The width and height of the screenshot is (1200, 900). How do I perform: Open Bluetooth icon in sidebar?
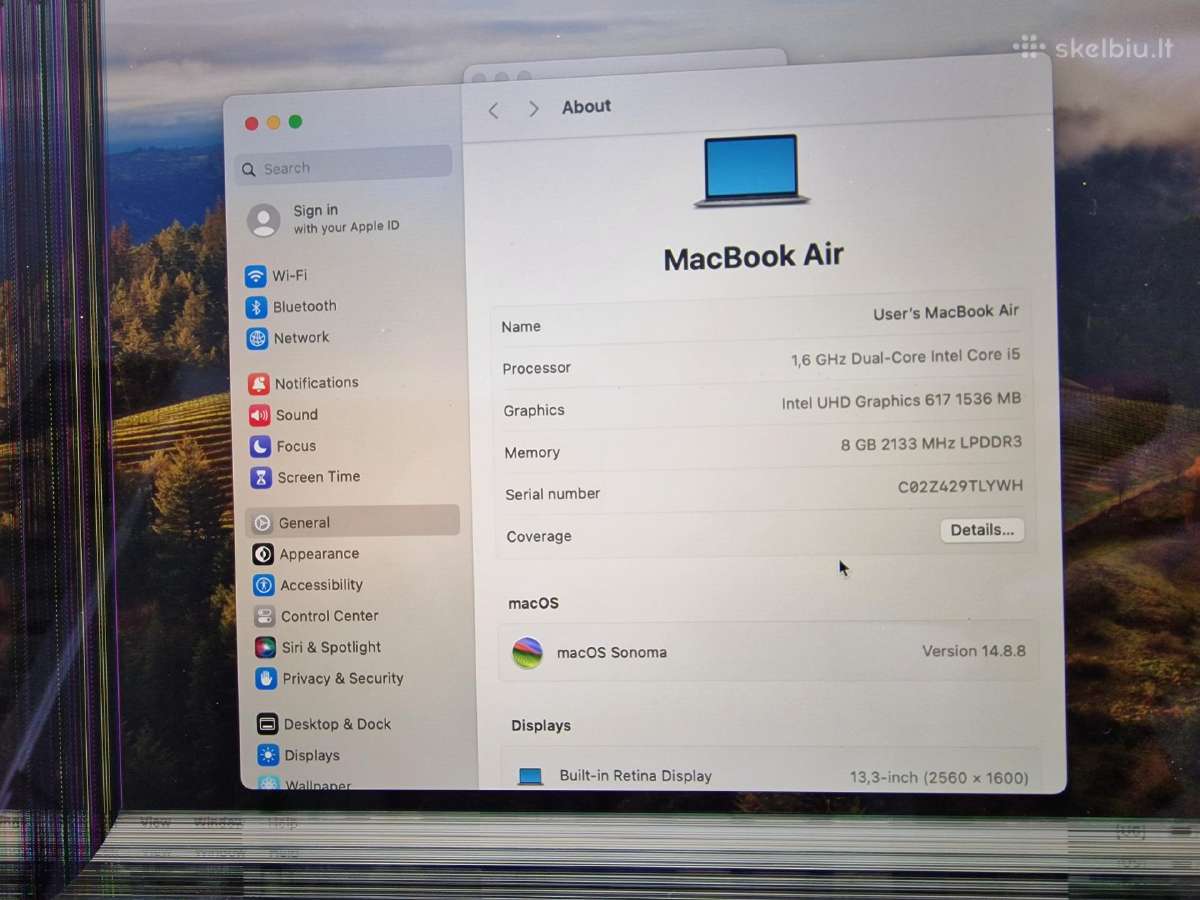coord(256,307)
